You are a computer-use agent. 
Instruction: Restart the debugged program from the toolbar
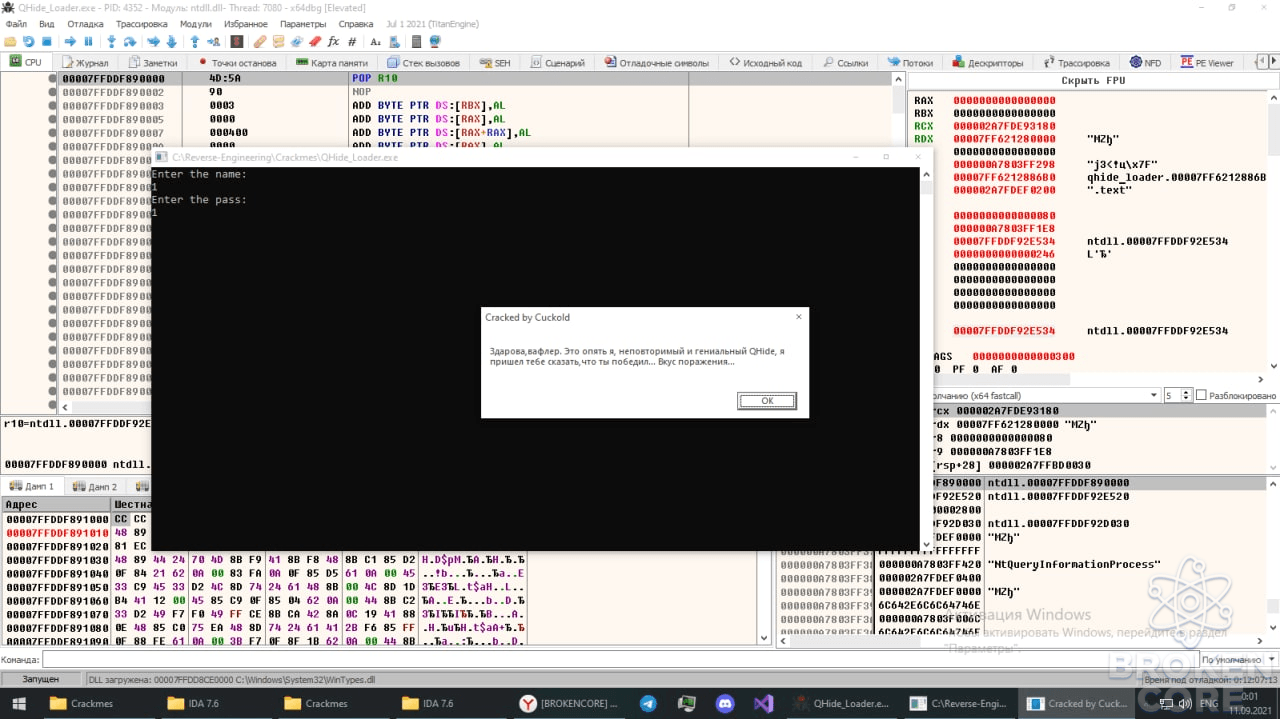[29, 42]
